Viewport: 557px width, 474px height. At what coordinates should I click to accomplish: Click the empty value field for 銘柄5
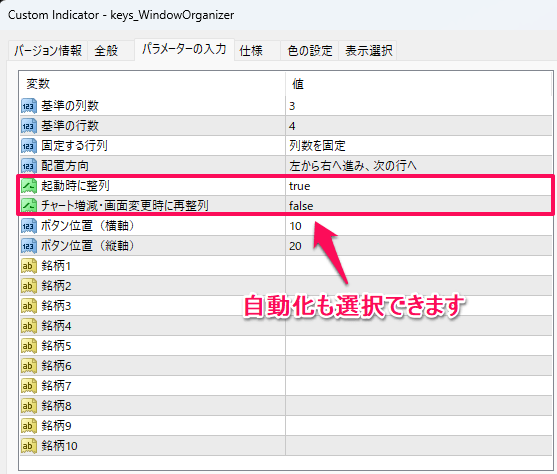[418, 346]
